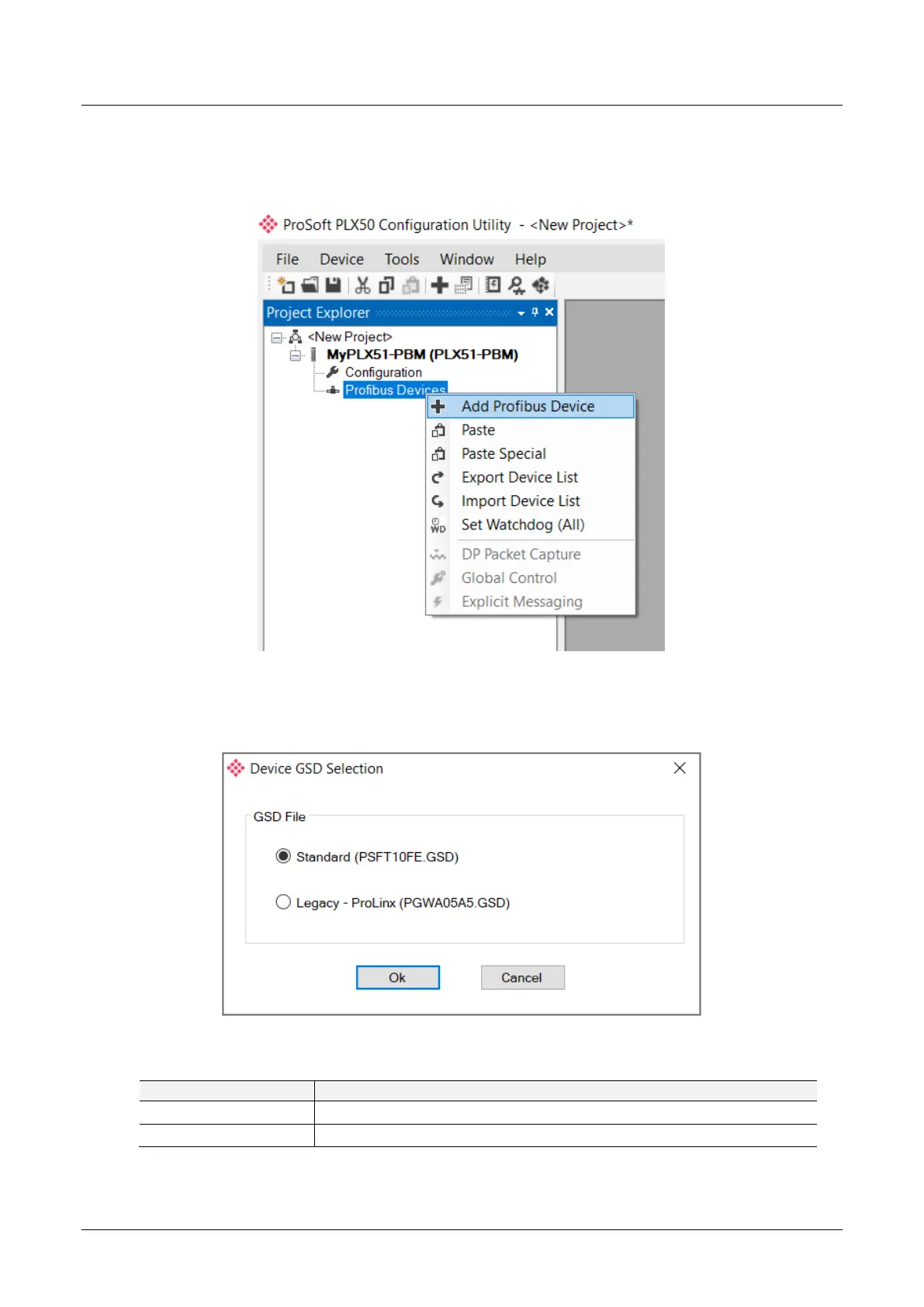Click the Open Project folder icon

coord(310,286)
